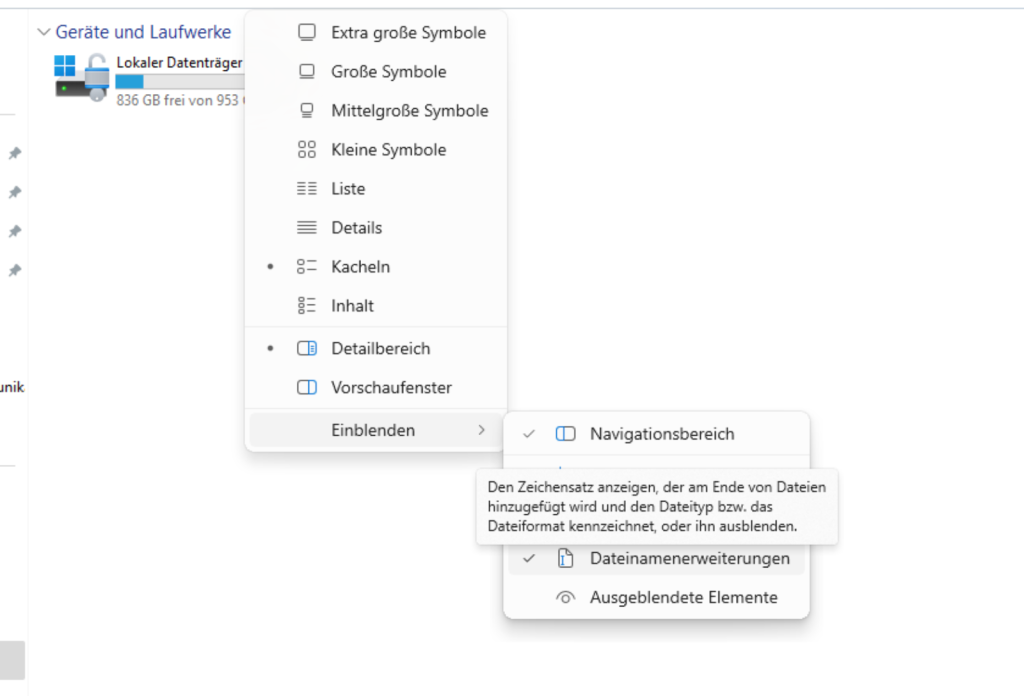Disable Dateinamenerweiterungen visibility
1024x696 pixels.
coord(530,558)
